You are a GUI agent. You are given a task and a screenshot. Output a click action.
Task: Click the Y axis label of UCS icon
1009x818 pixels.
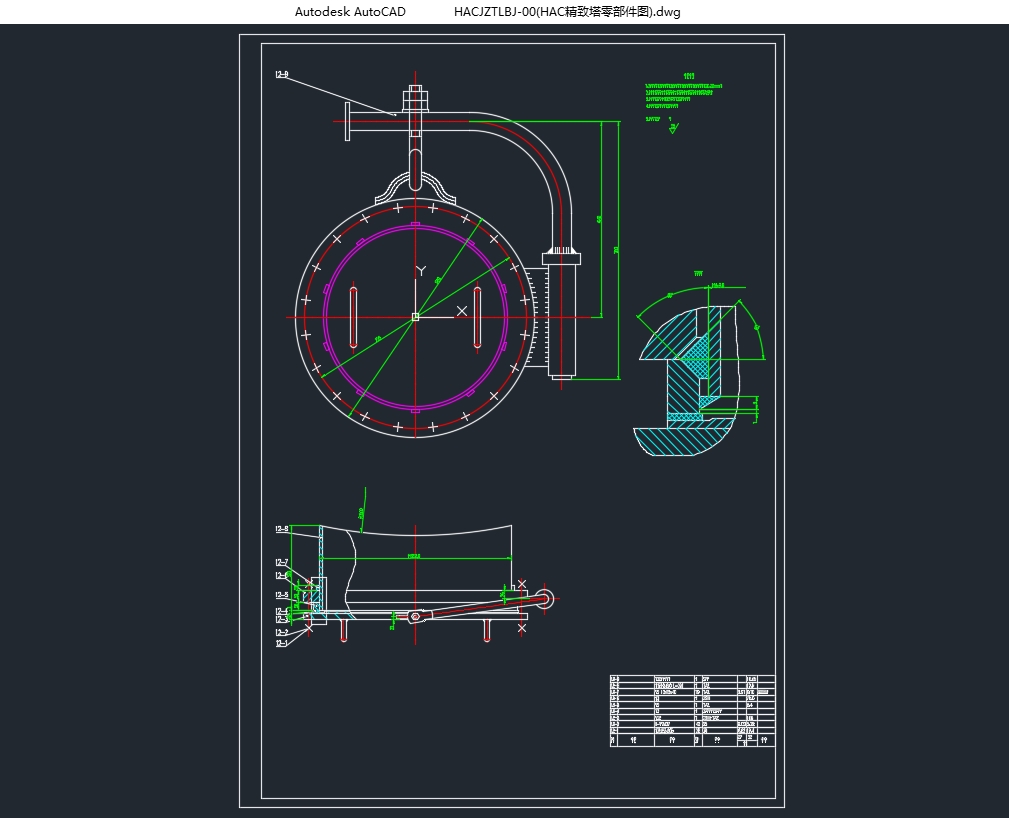[x=421, y=270]
